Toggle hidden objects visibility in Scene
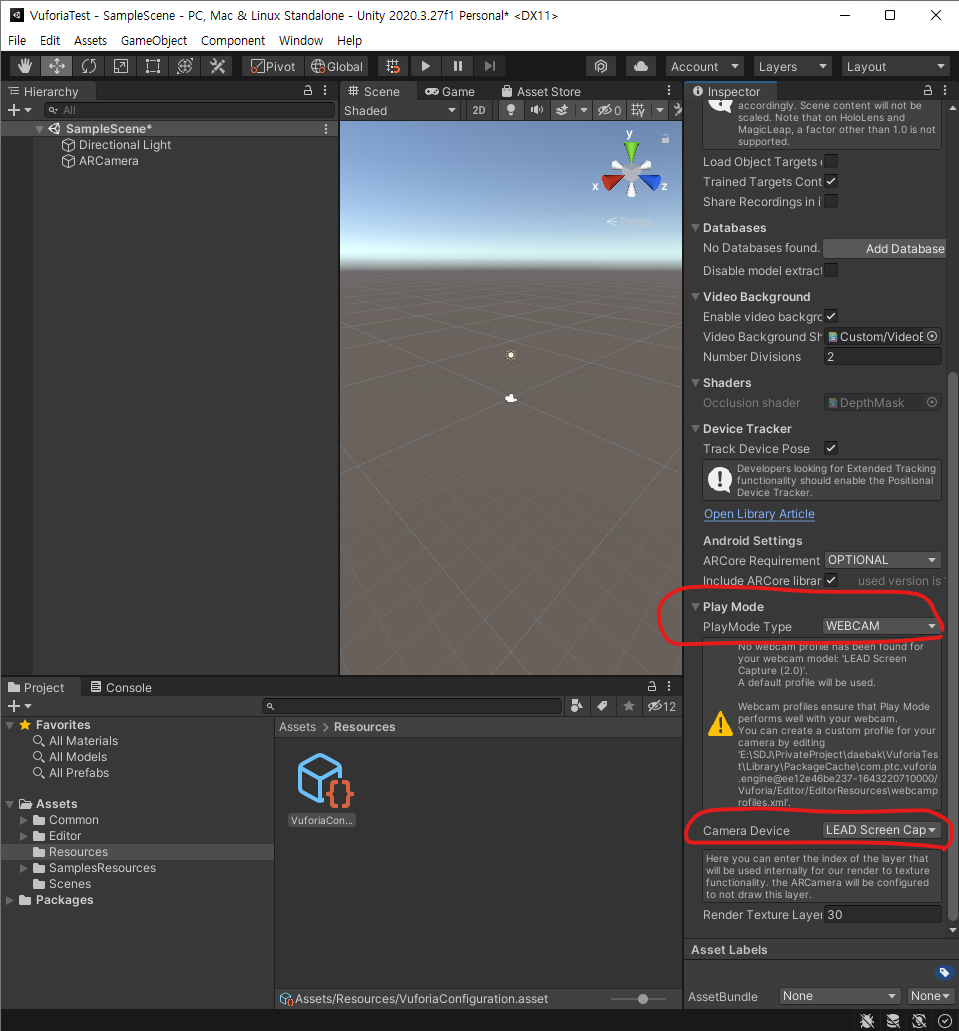This screenshot has height=1031, width=959. click(x=608, y=110)
